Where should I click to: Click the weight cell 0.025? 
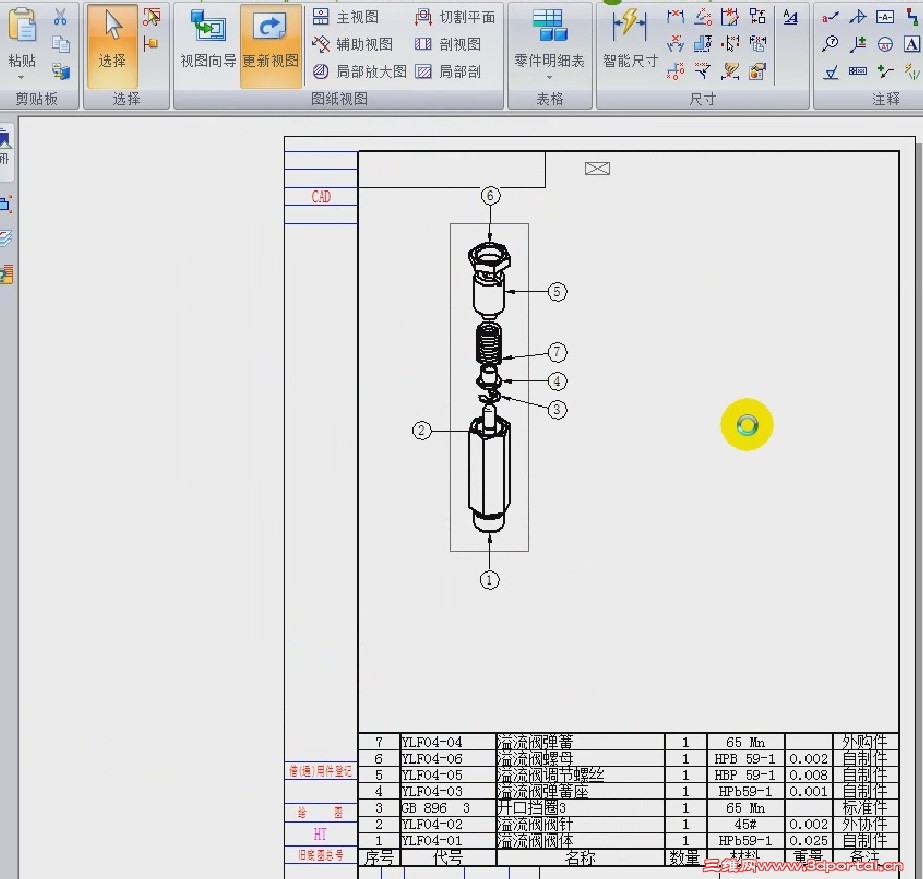(x=809, y=841)
